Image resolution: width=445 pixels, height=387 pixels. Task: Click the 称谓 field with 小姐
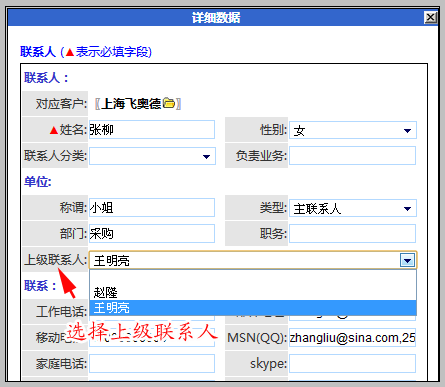[x=152, y=207]
